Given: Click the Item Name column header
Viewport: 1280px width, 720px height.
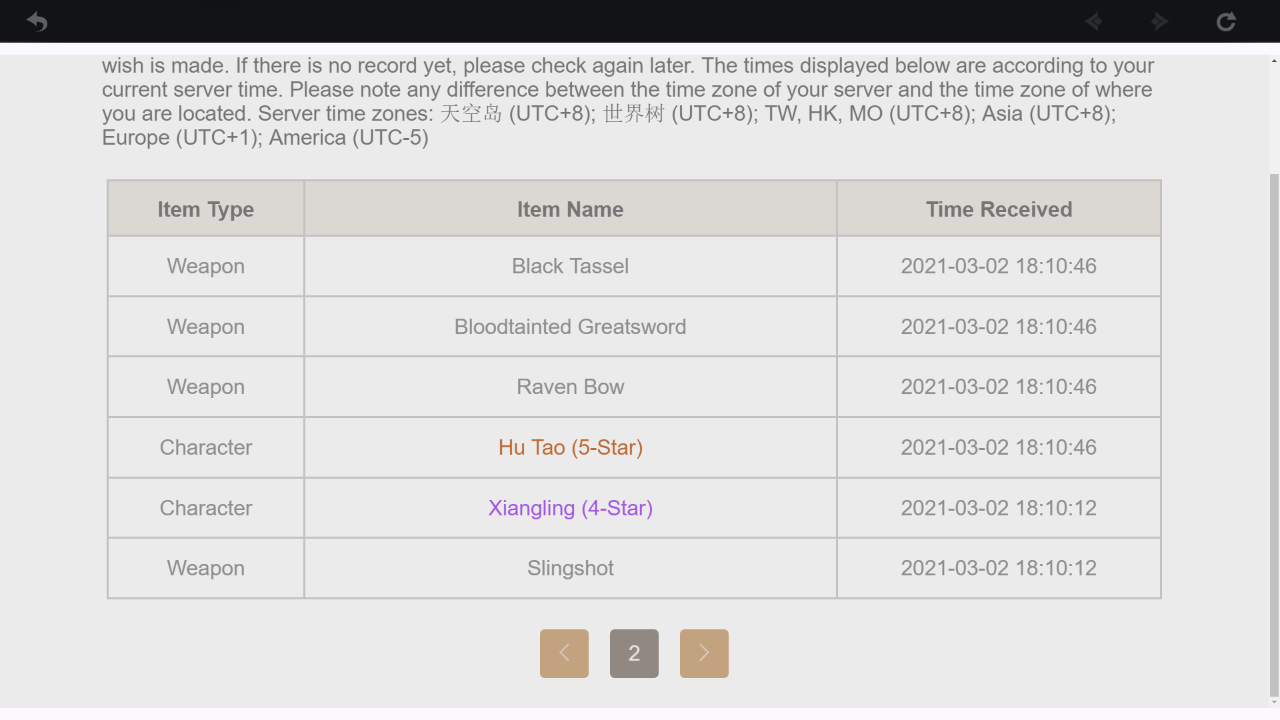Looking at the screenshot, I should coord(570,209).
